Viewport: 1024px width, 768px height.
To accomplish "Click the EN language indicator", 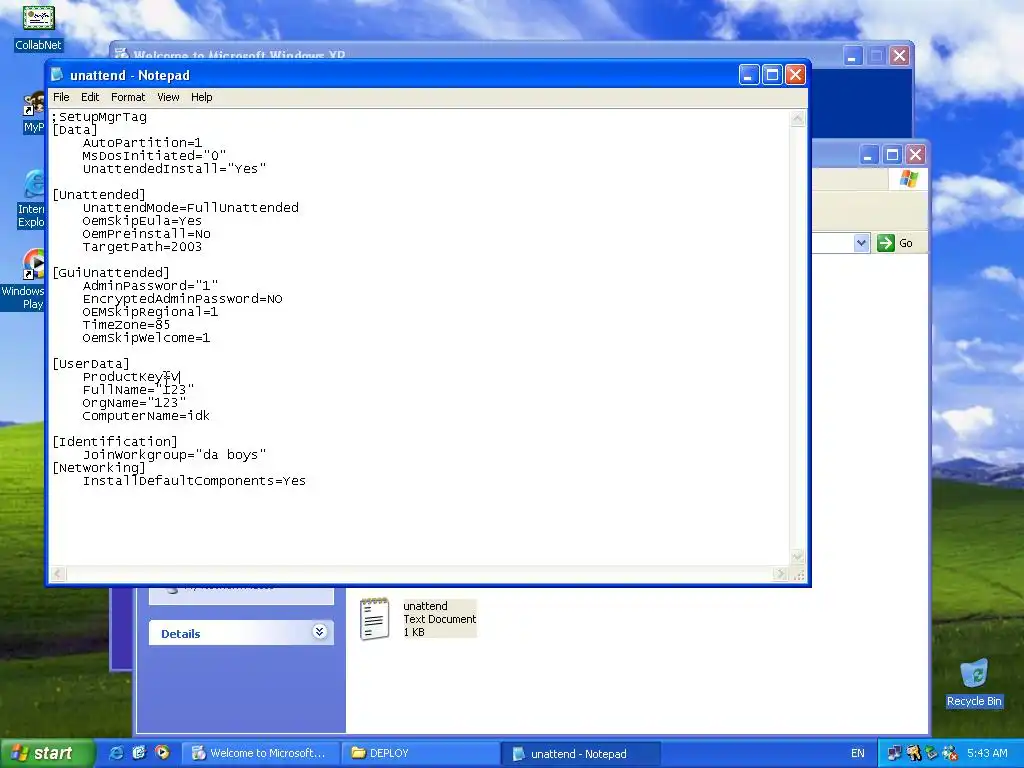I will point(857,753).
